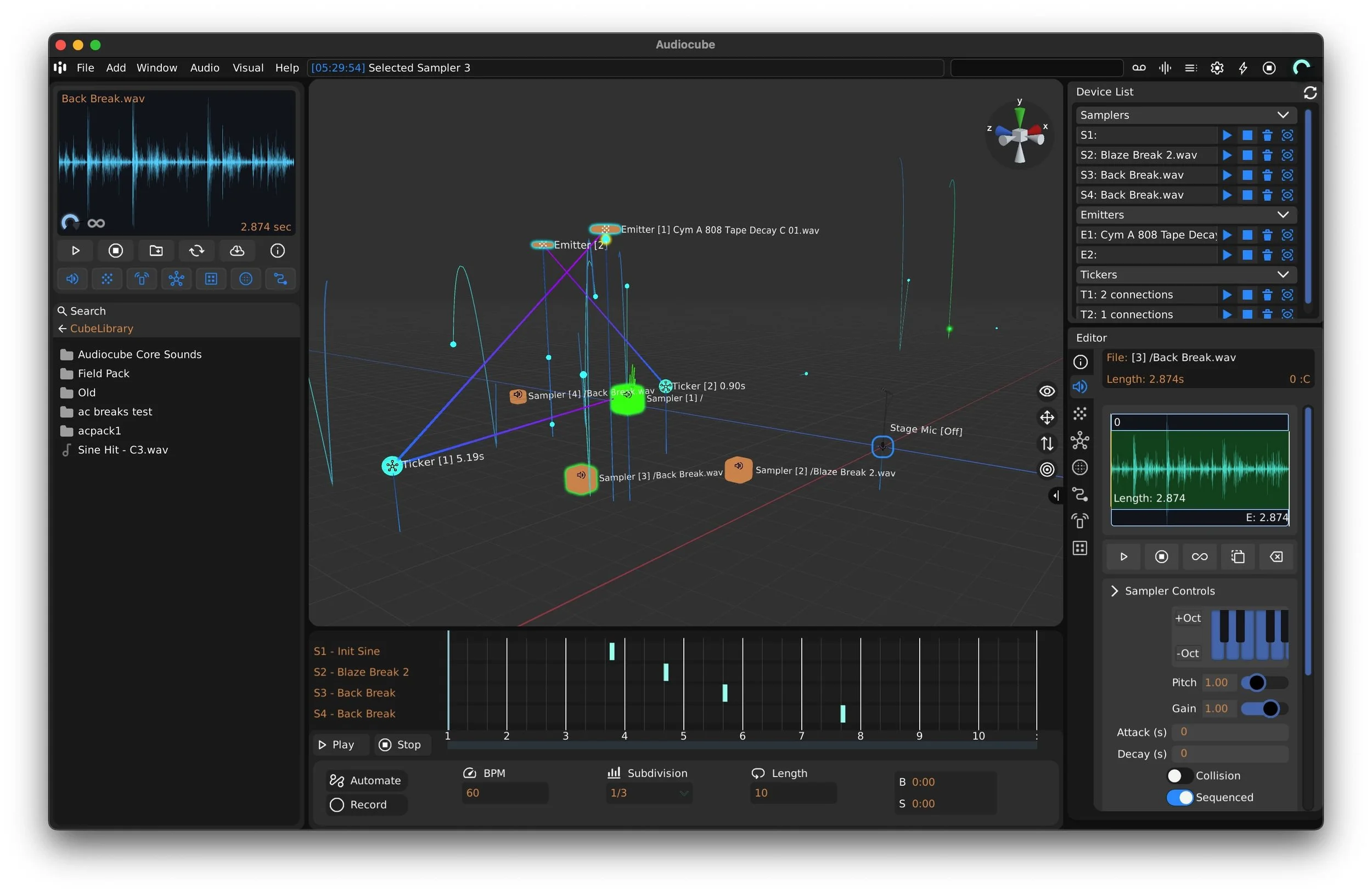Collapse the Emitters section in Device List
The width and height of the screenshot is (1372, 894).
[1284, 215]
